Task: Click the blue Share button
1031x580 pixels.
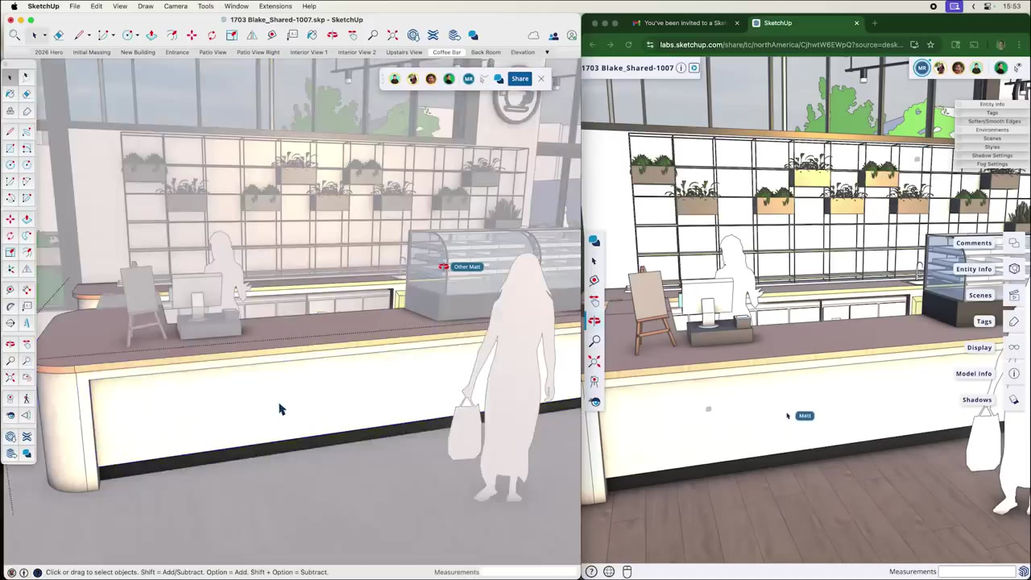Action: click(x=519, y=79)
